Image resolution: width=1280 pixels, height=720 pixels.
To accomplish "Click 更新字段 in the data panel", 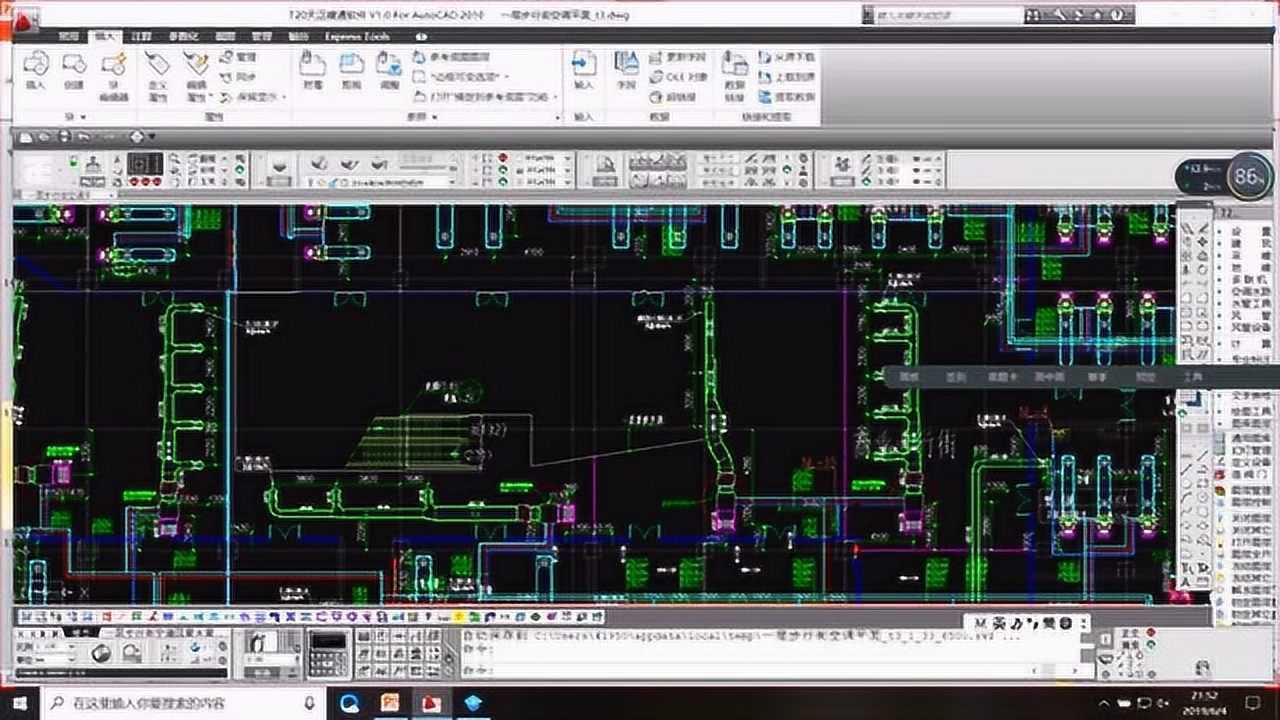I will point(680,57).
